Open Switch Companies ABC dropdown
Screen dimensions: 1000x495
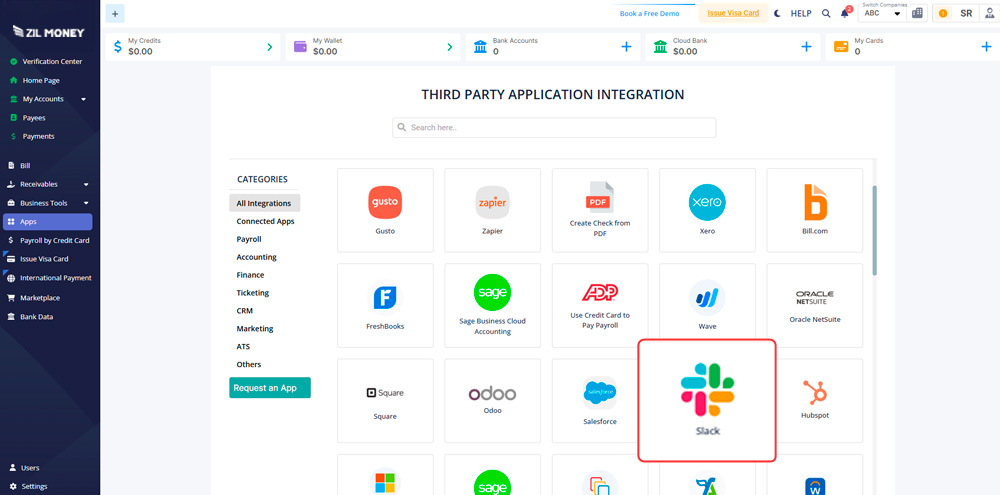(883, 13)
